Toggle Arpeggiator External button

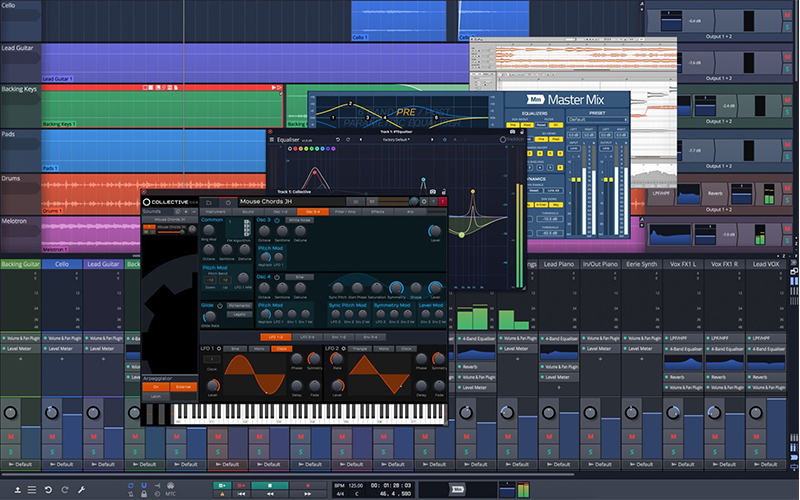click(x=183, y=387)
